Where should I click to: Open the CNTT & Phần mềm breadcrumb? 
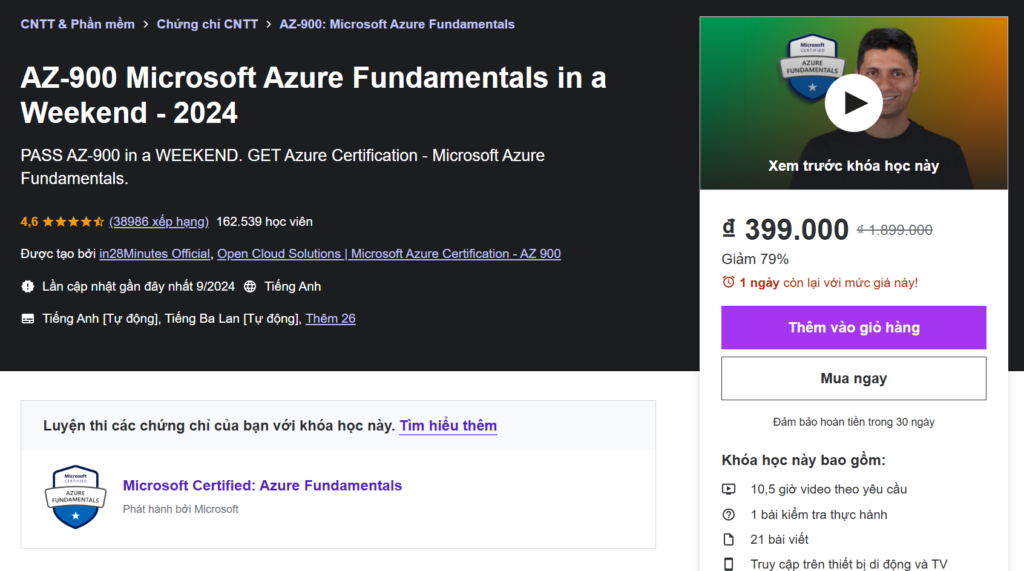[77, 24]
